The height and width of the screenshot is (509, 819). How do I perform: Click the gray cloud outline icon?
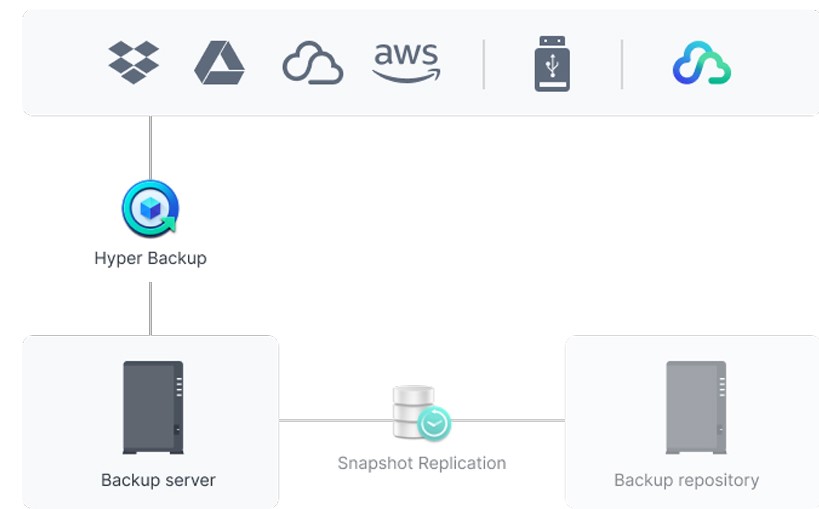coord(313,62)
